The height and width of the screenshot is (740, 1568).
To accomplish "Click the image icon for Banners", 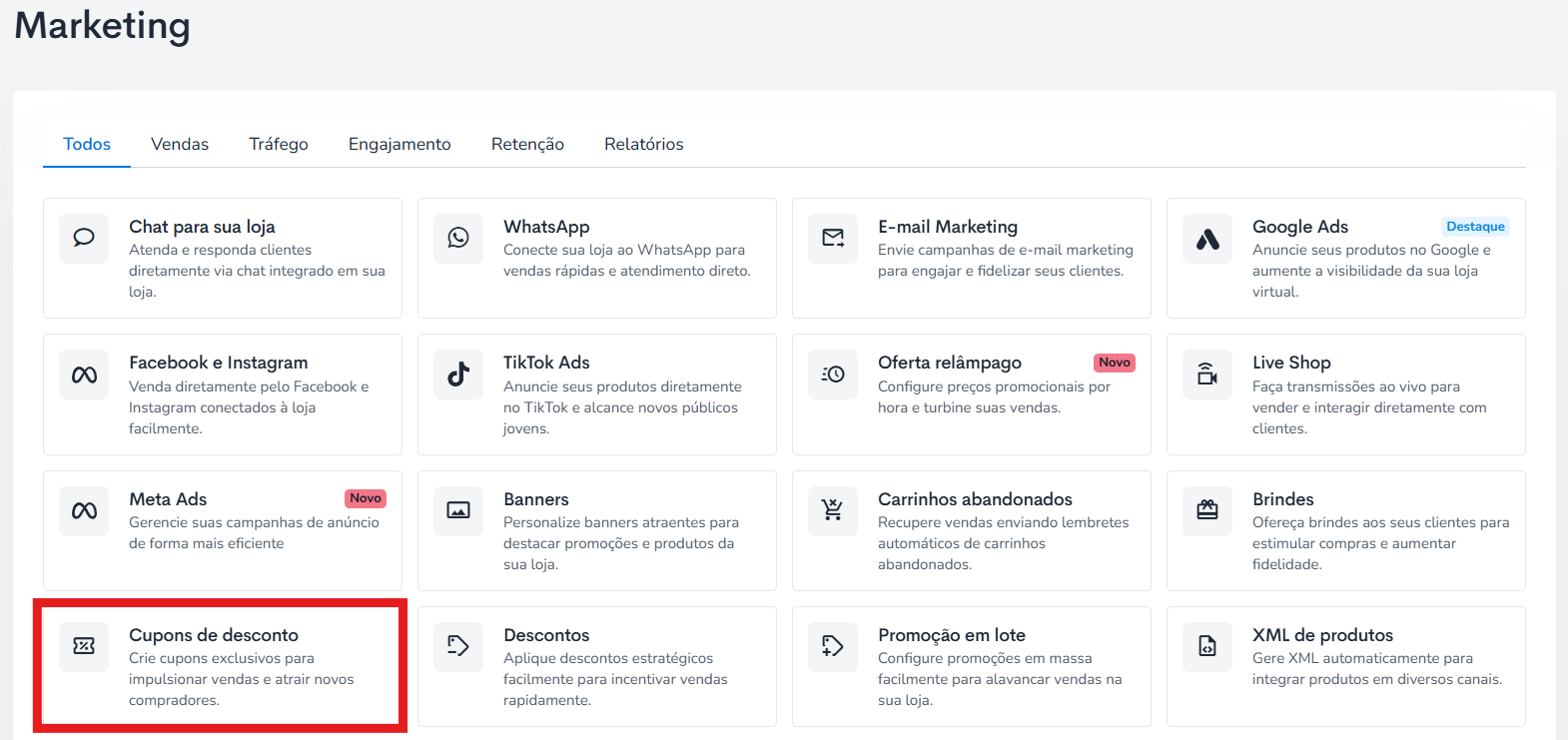I will (458, 510).
